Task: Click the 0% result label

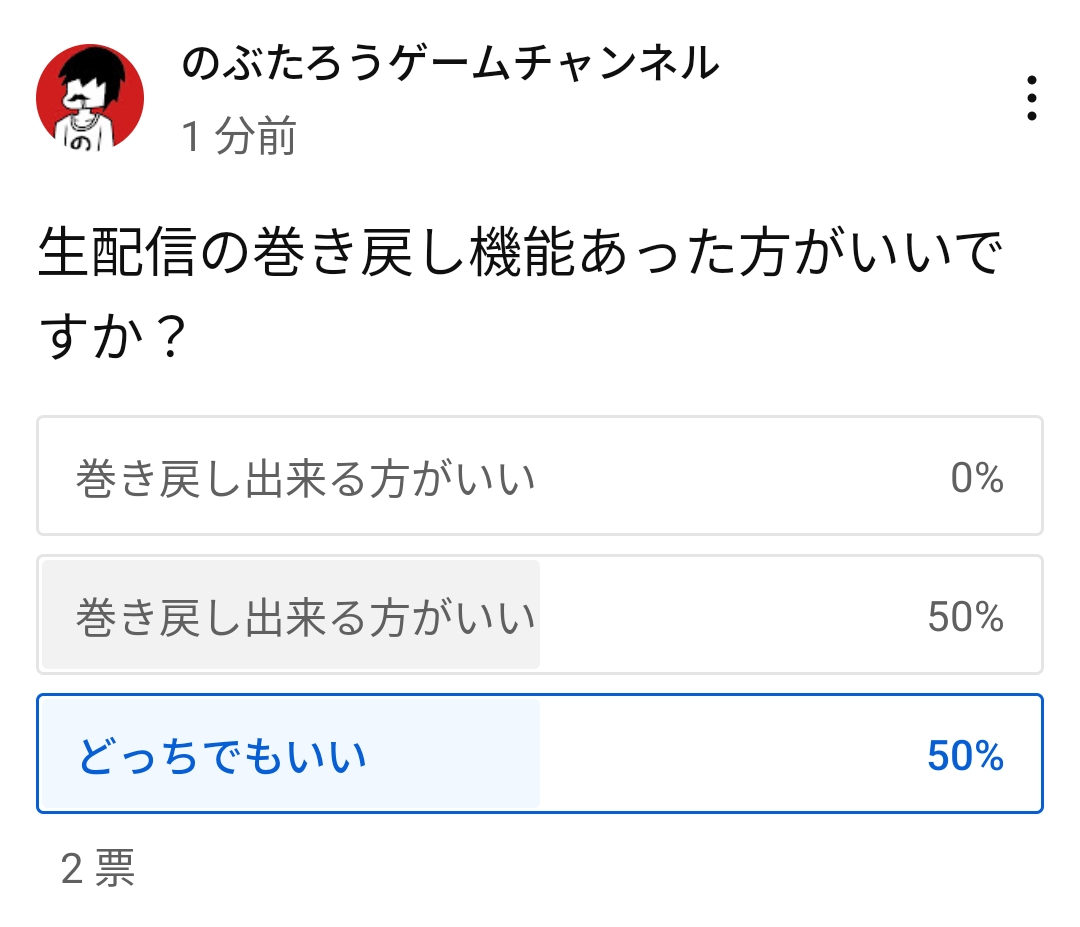Action: [x=977, y=479]
